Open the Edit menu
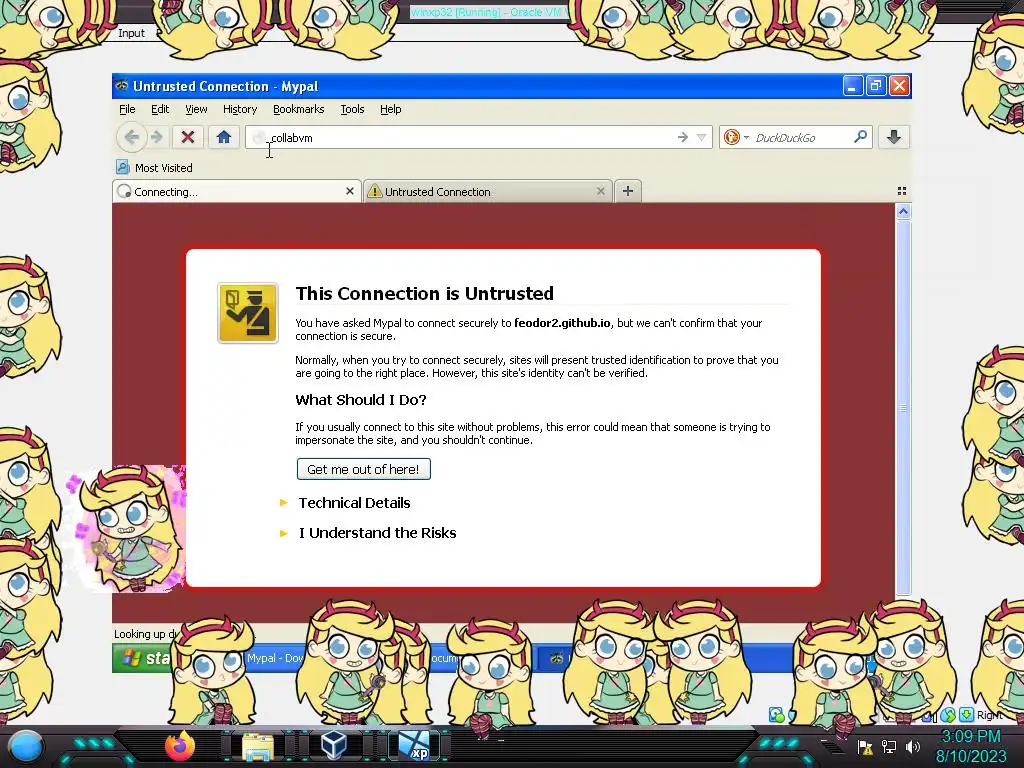 click(160, 109)
